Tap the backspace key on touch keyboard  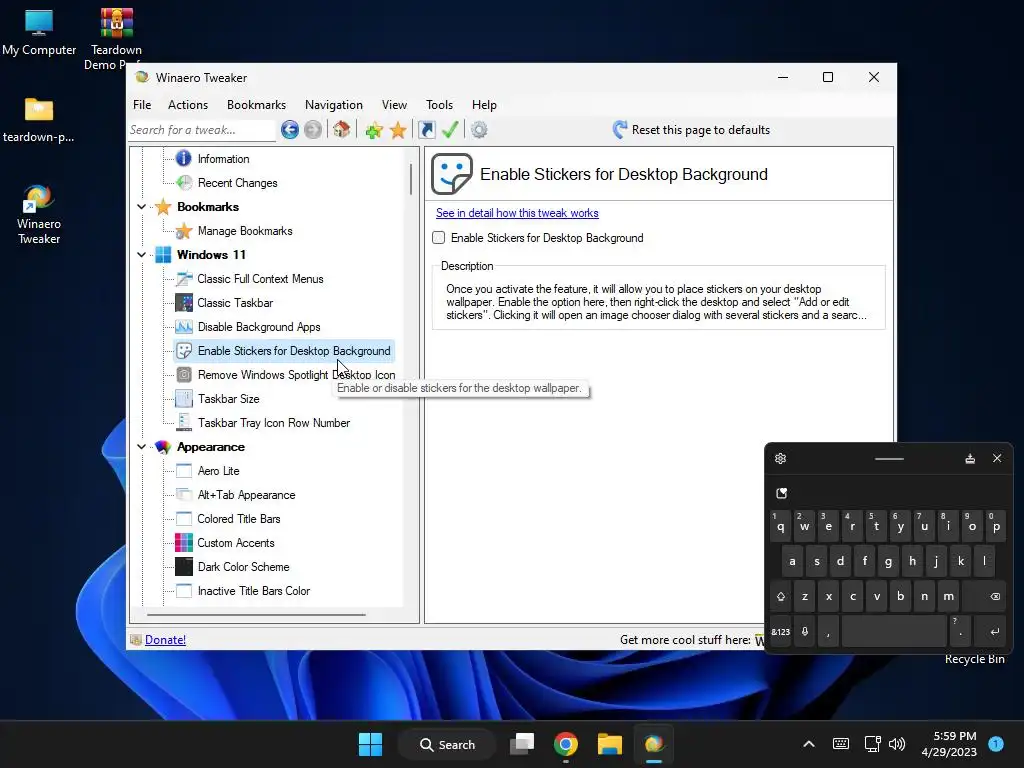987,596
